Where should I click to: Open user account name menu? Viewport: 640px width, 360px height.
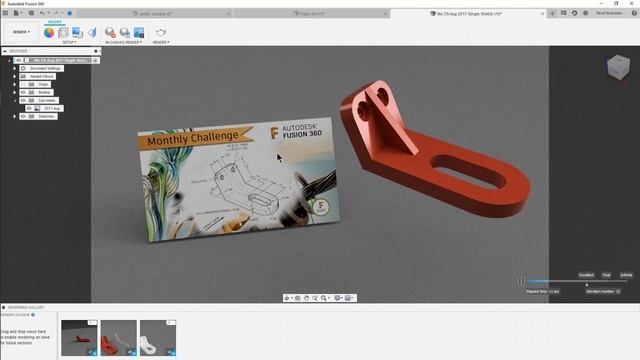(609, 13)
